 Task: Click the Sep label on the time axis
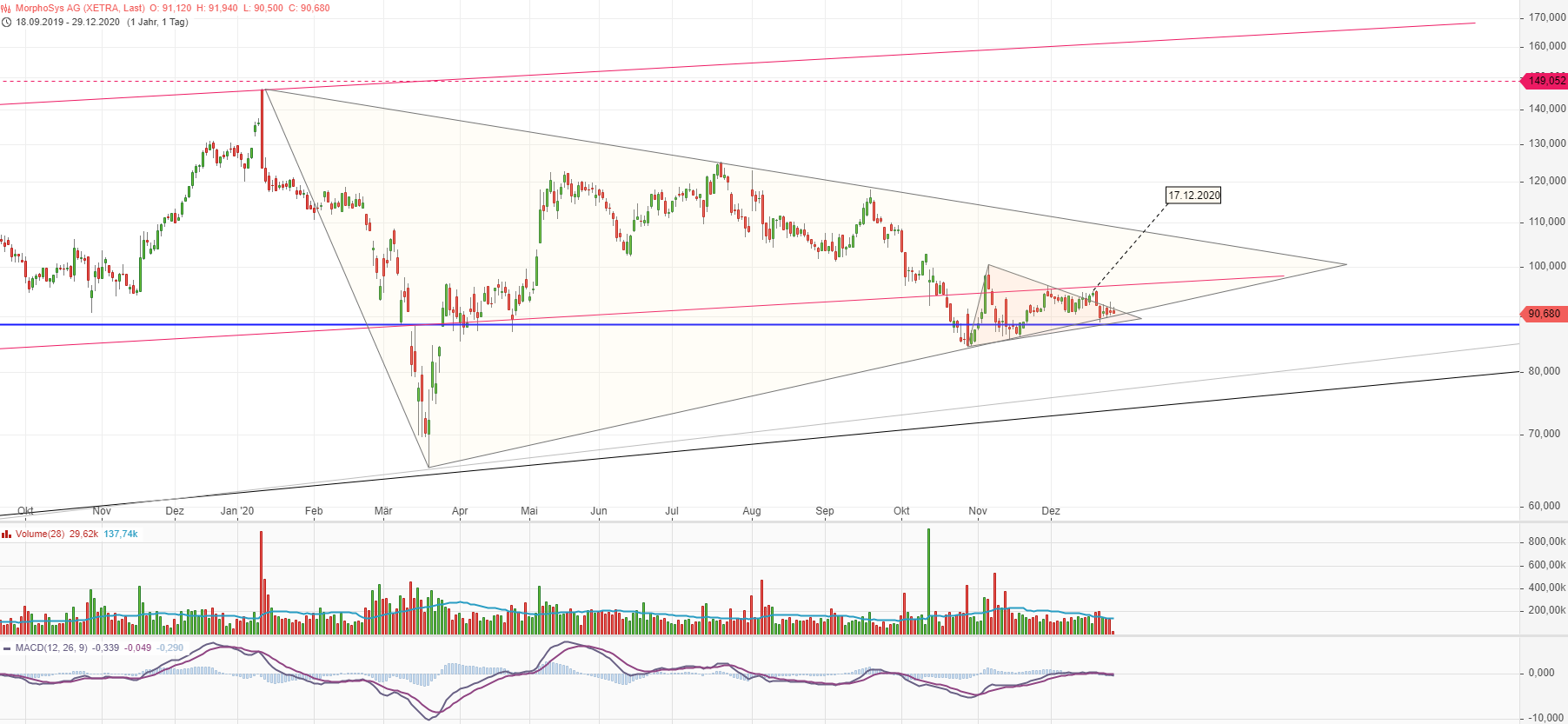(825, 511)
